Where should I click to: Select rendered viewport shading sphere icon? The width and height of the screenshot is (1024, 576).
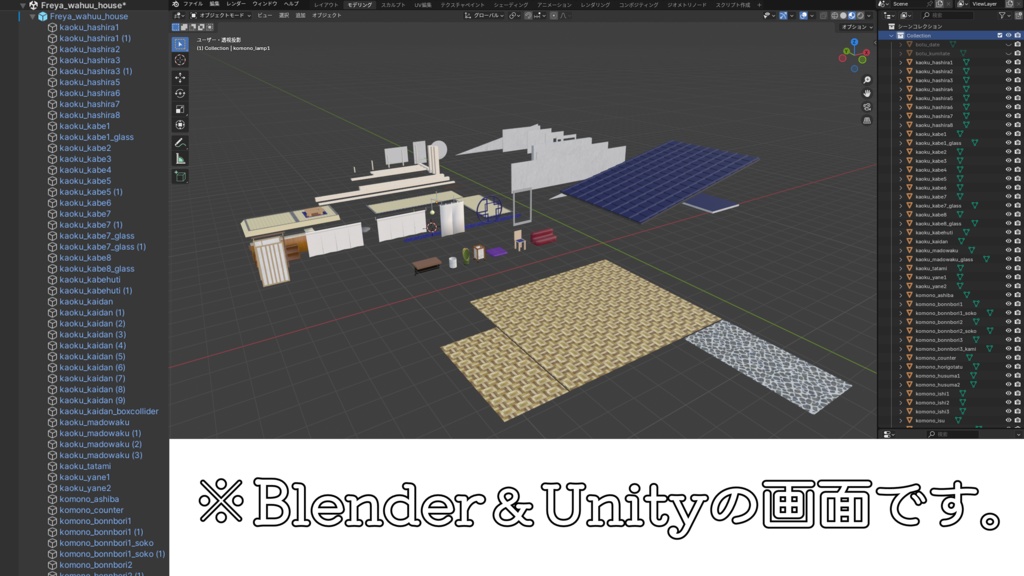click(860, 15)
